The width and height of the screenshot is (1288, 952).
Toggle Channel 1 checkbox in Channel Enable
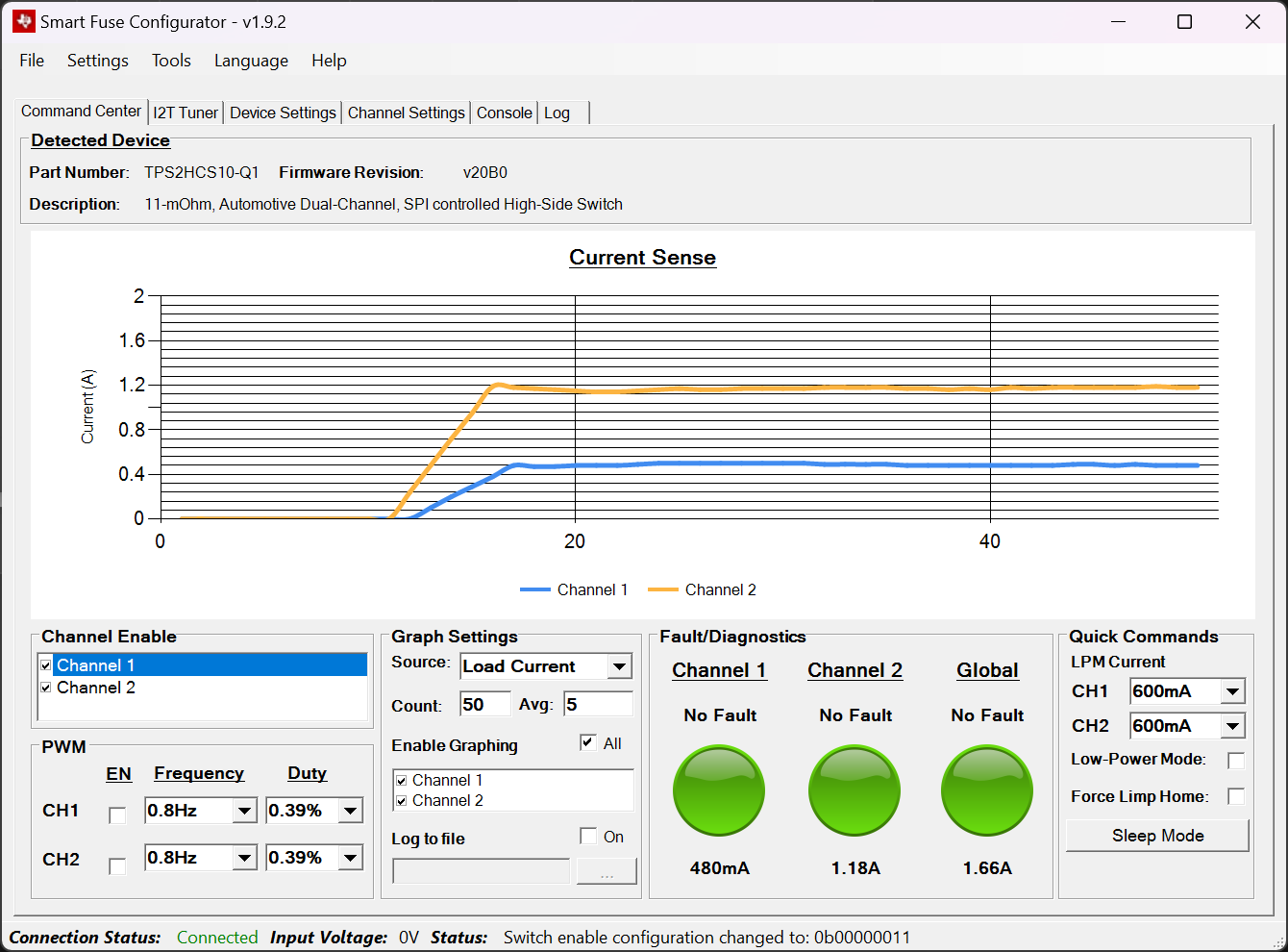click(46, 665)
